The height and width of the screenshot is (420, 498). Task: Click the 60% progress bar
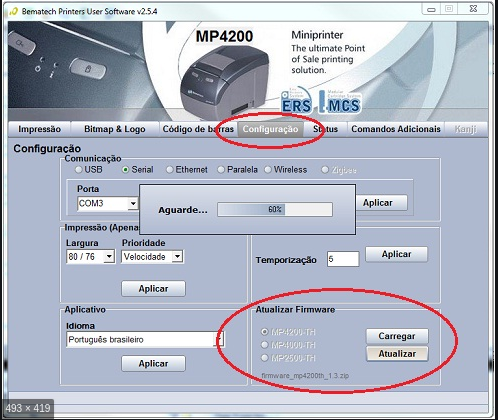(x=275, y=209)
